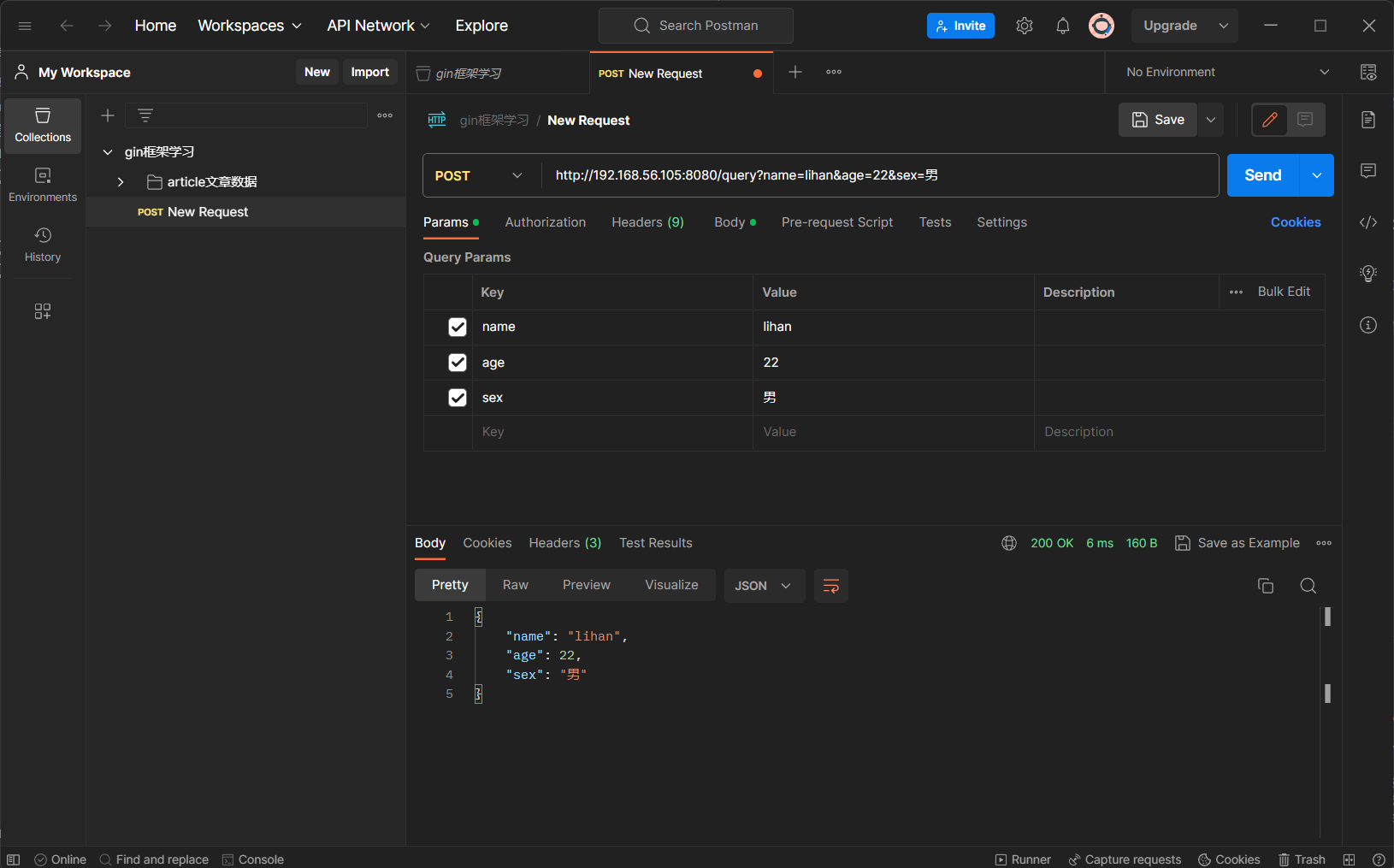
Task: Toggle sidebar icon in status bar
Action: [14, 859]
